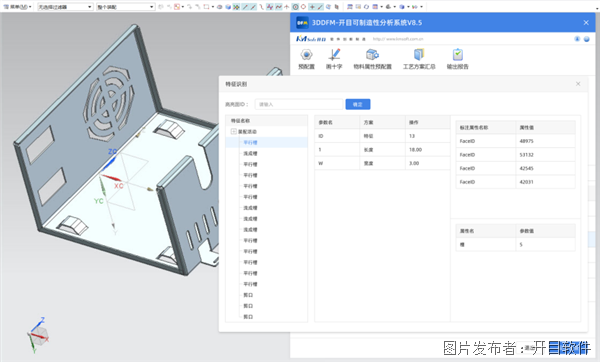This screenshot has height=362, width=600.
Task: Open 工艺方案汇总 process summary
Action: coord(419,59)
